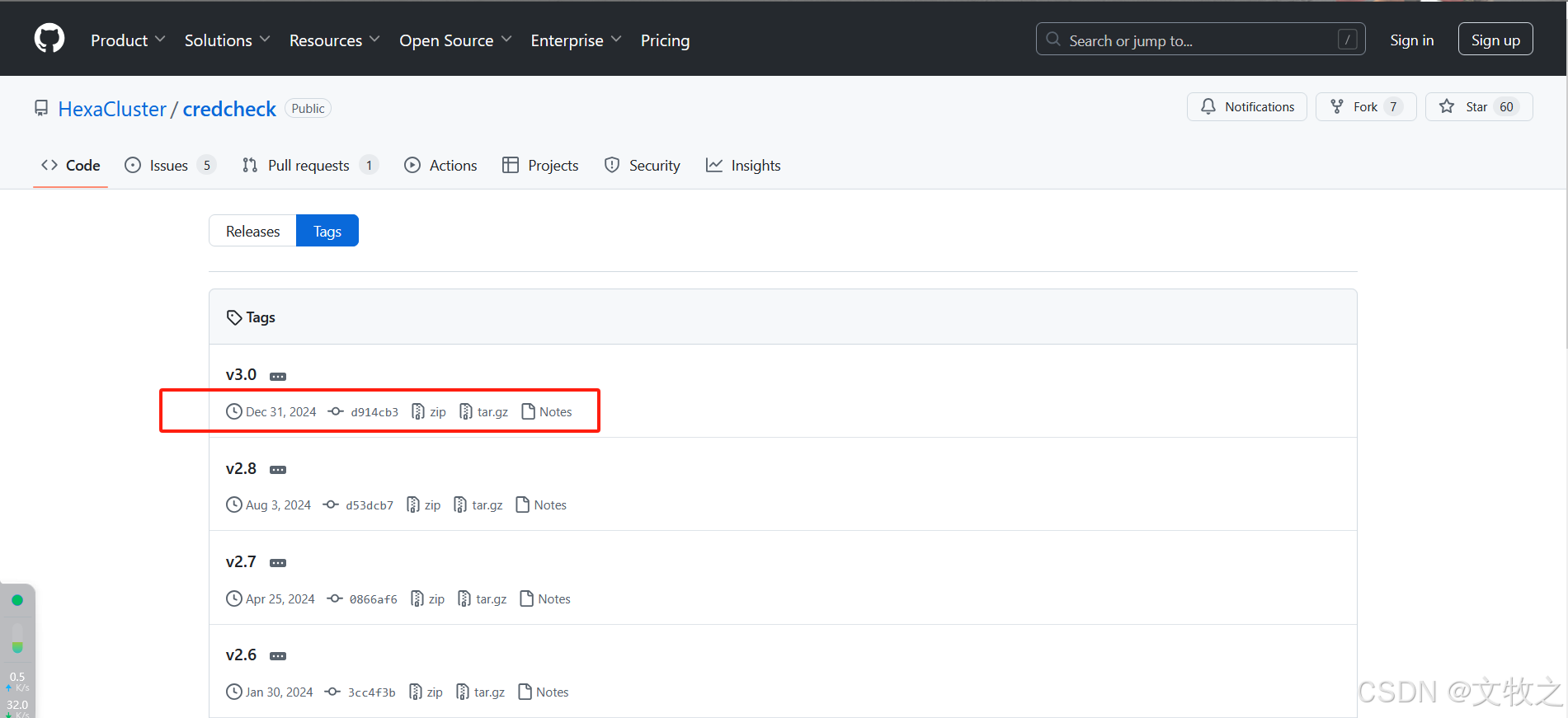Focus the Search or jump to field
Viewport: 1568px width, 718px height.
pos(1200,40)
